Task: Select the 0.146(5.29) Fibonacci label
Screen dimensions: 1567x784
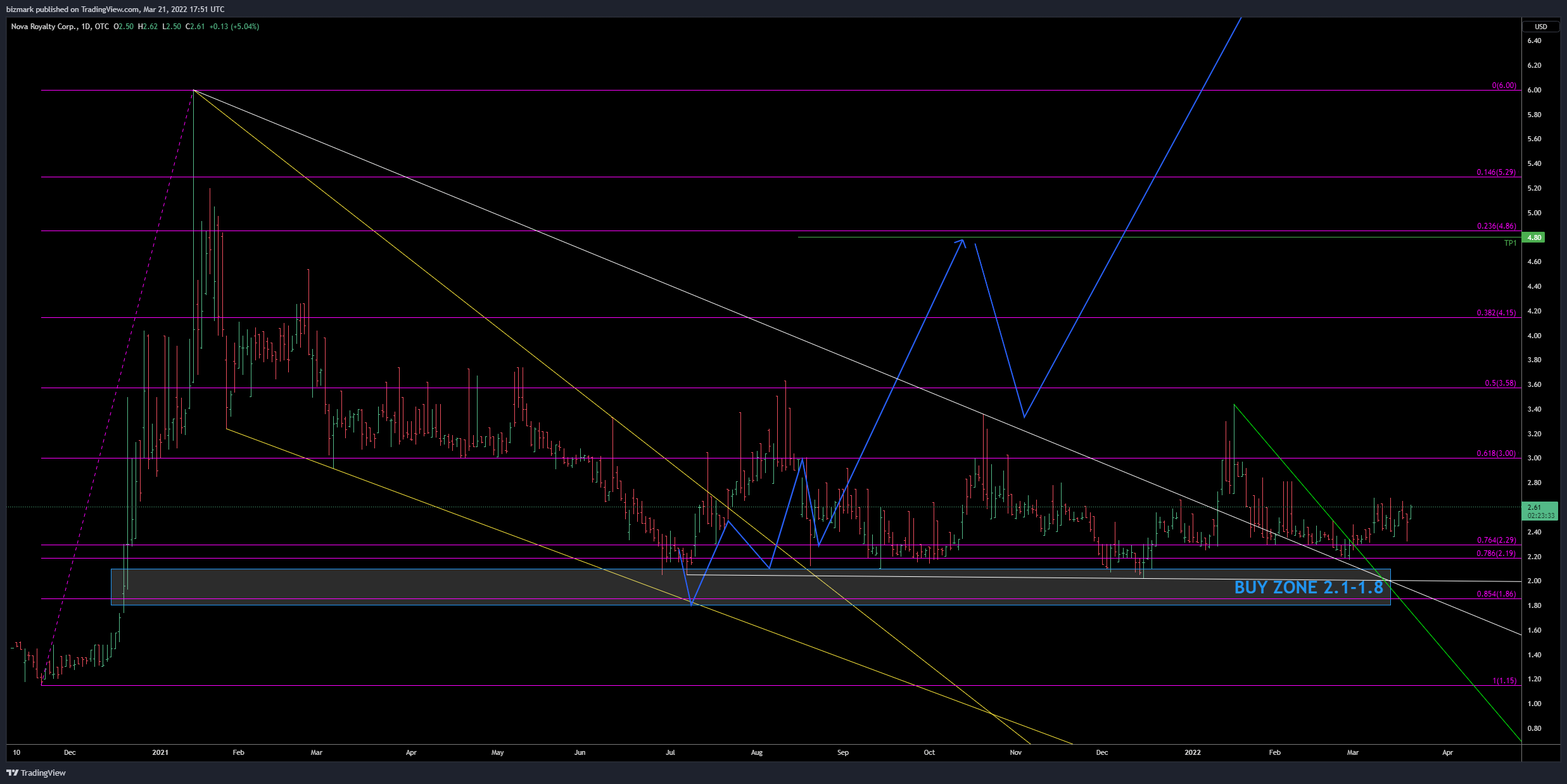Action: click(1496, 172)
